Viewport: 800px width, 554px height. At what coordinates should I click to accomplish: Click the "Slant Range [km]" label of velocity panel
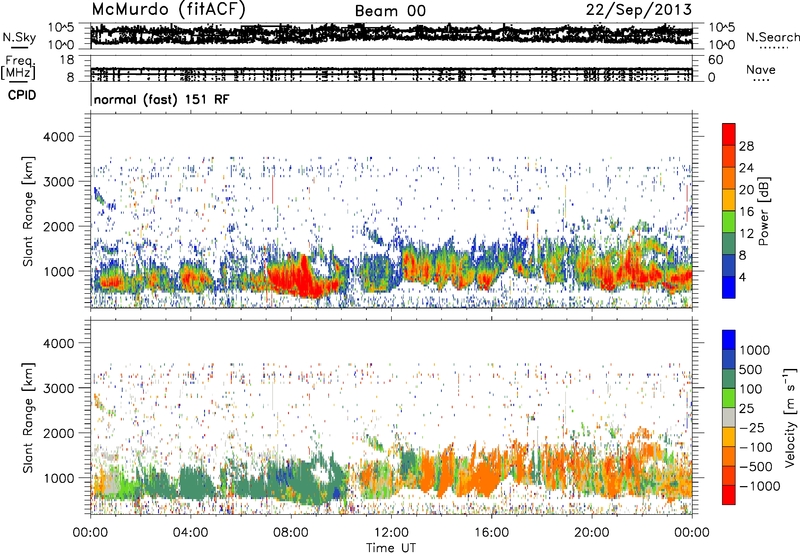pos(28,417)
